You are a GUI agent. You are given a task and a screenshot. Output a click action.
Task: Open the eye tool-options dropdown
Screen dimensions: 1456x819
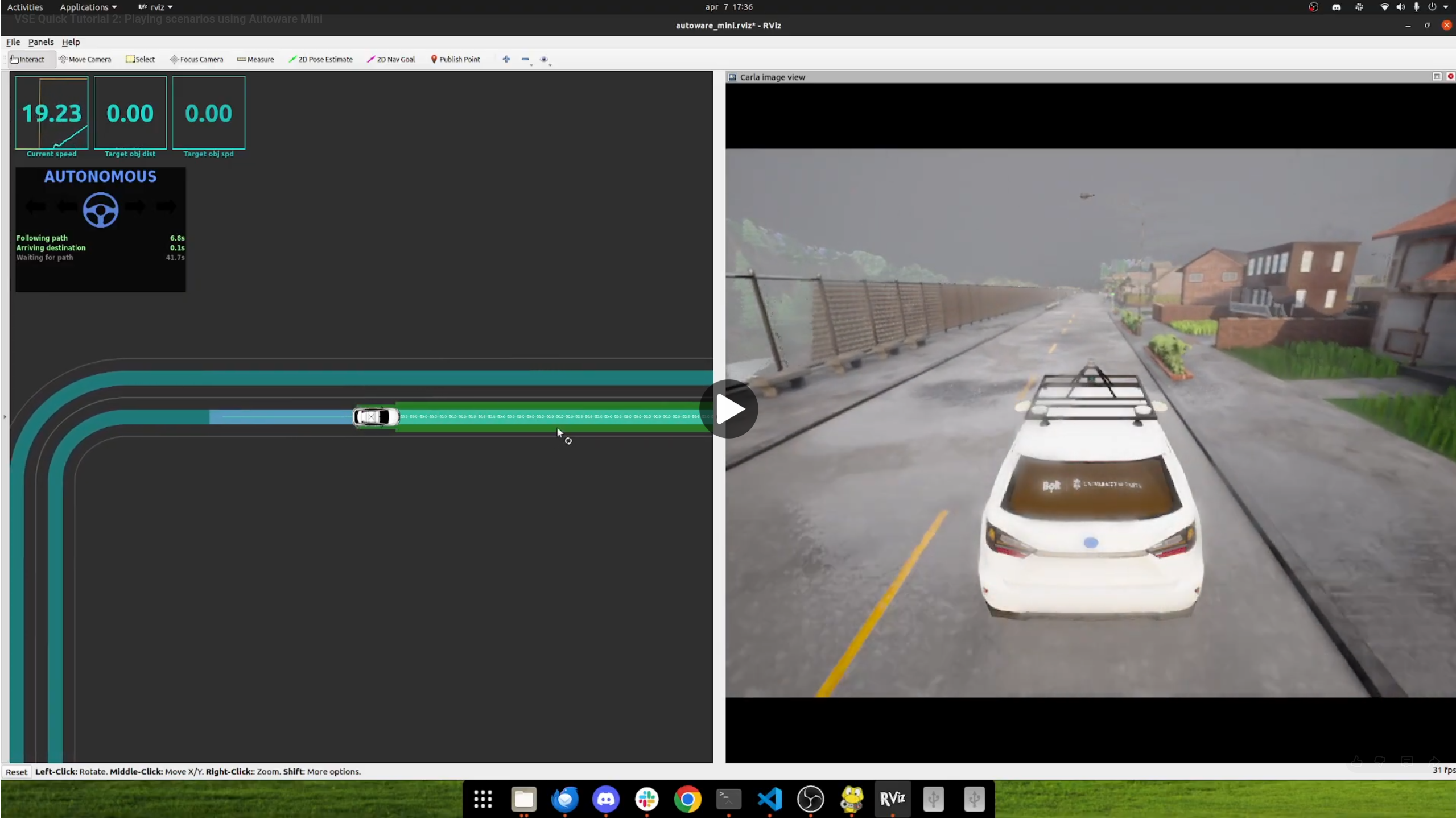pyautogui.click(x=545, y=60)
